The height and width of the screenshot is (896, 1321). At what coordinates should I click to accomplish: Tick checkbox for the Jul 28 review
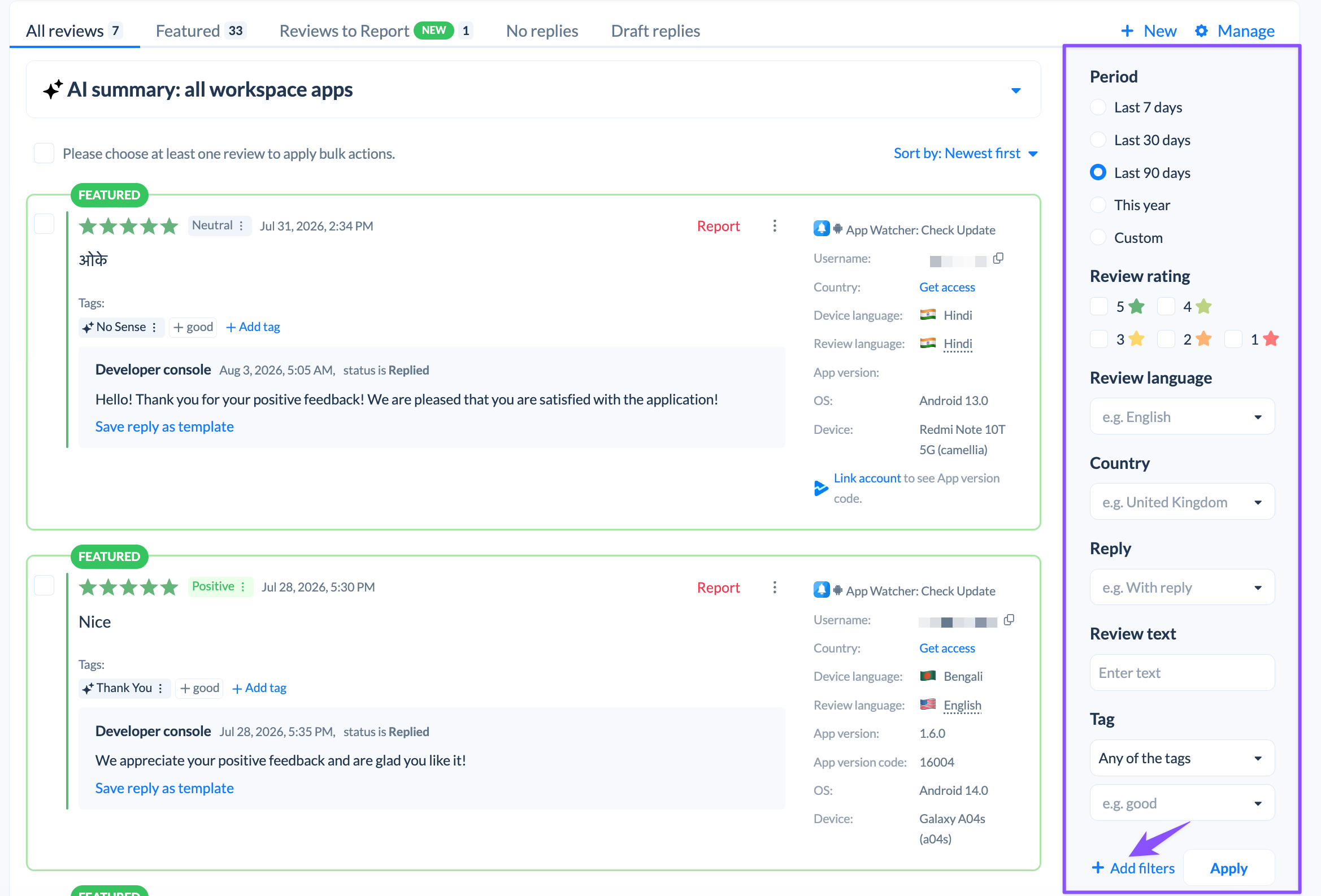[44, 585]
